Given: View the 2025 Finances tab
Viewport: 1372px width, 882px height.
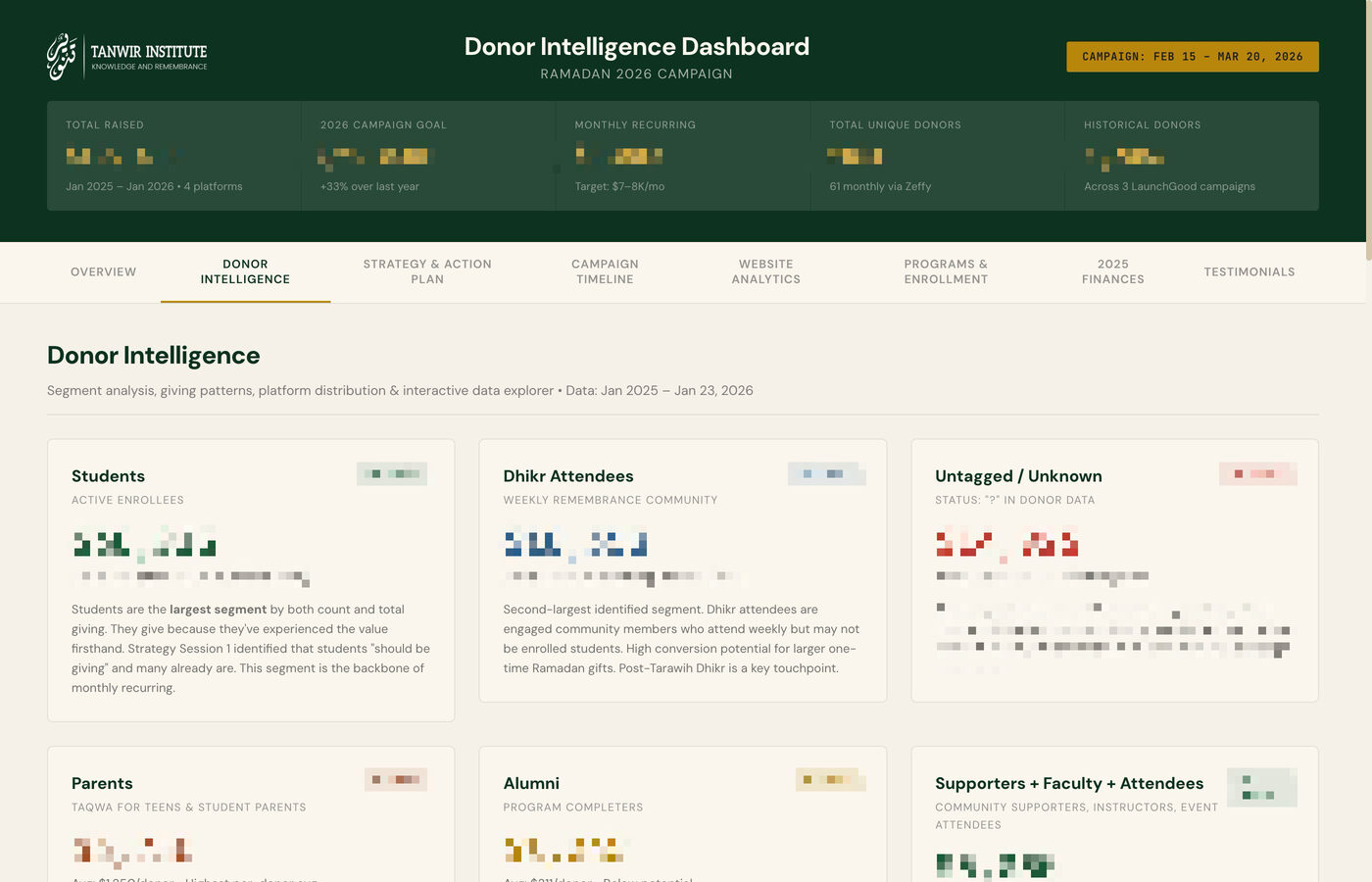Looking at the screenshot, I should [1113, 271].
